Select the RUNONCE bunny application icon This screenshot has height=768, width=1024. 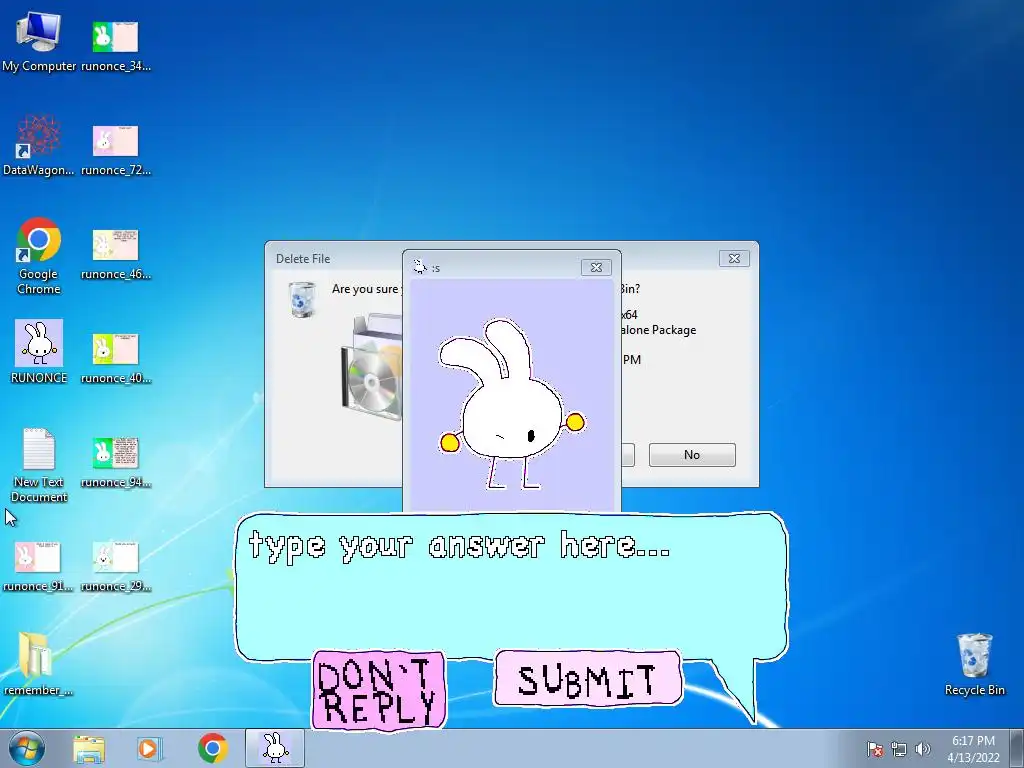(39, 351)
